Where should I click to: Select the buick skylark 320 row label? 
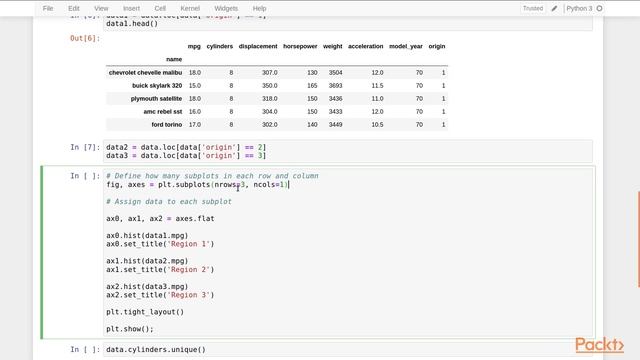pos(157,85)
